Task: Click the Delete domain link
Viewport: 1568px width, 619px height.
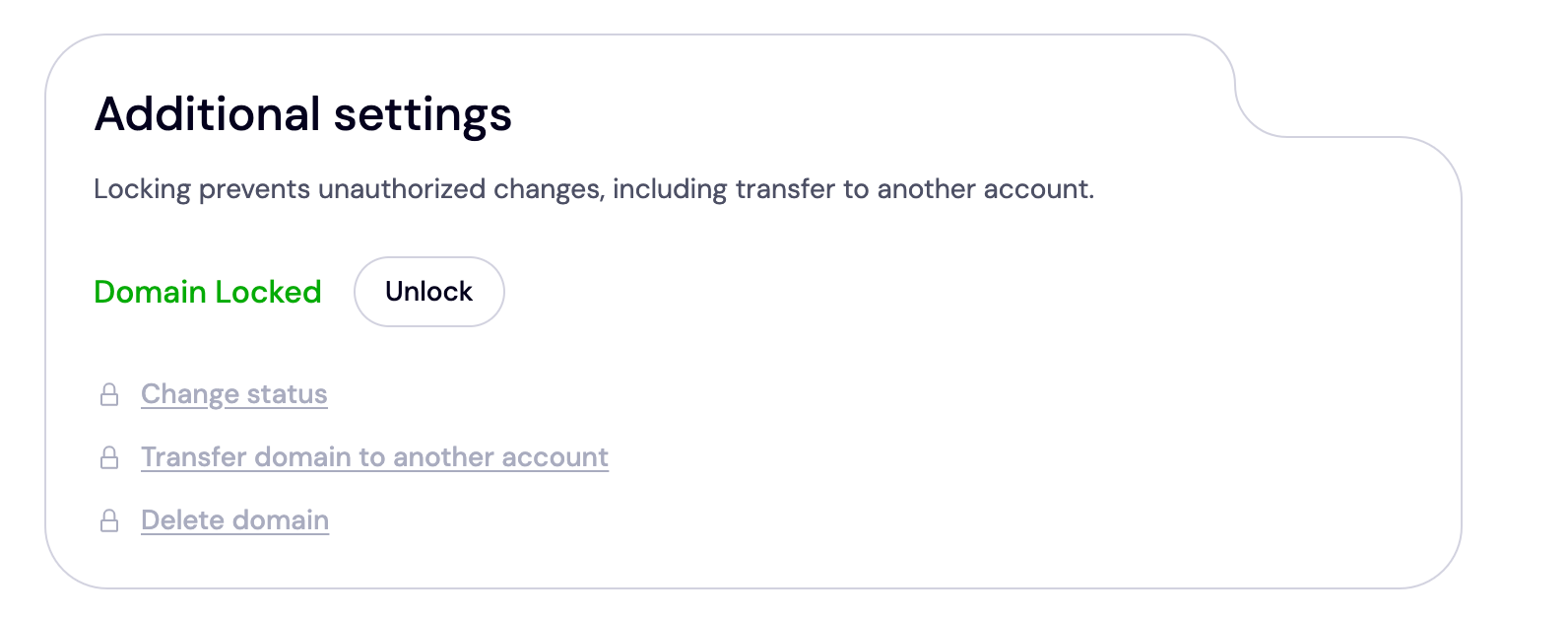Action: tap(234, 520)
